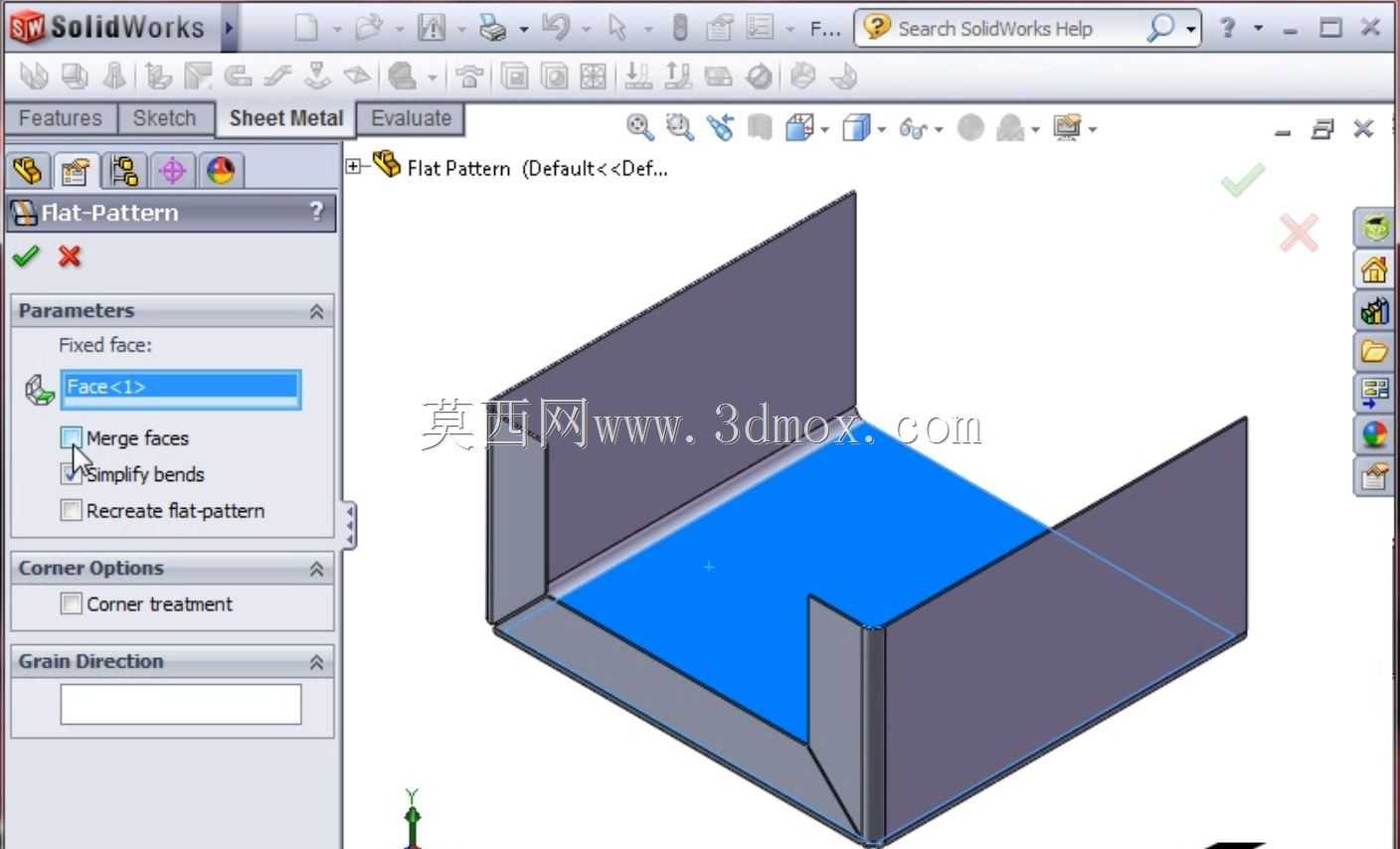Open Appearances color-ball task pane tab
The image size is (1400, 849).
click(1375, 434)
